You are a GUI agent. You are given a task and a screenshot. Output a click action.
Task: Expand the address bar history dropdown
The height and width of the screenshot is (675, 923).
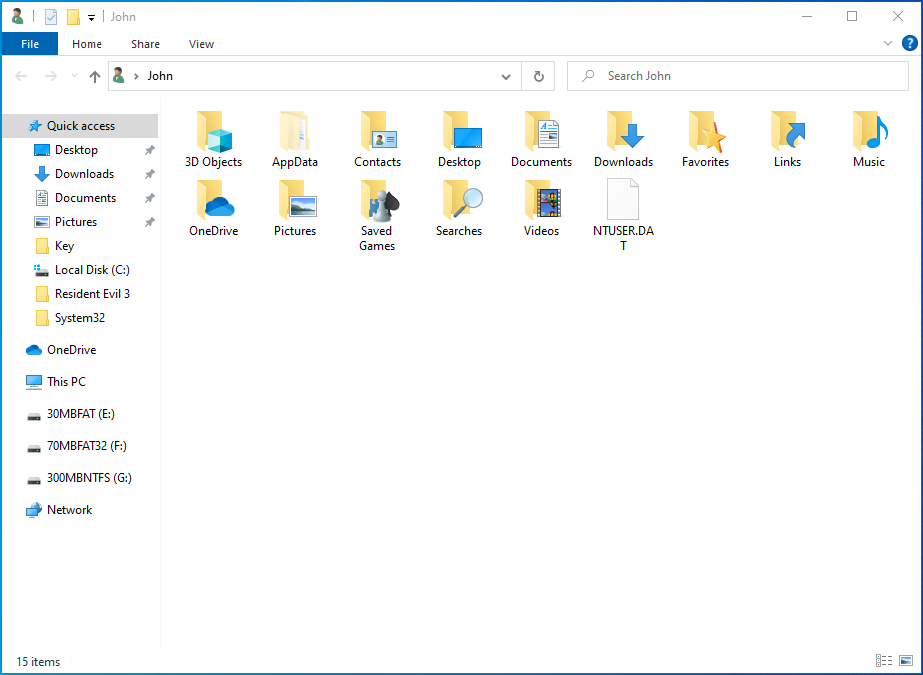[506, 77]
